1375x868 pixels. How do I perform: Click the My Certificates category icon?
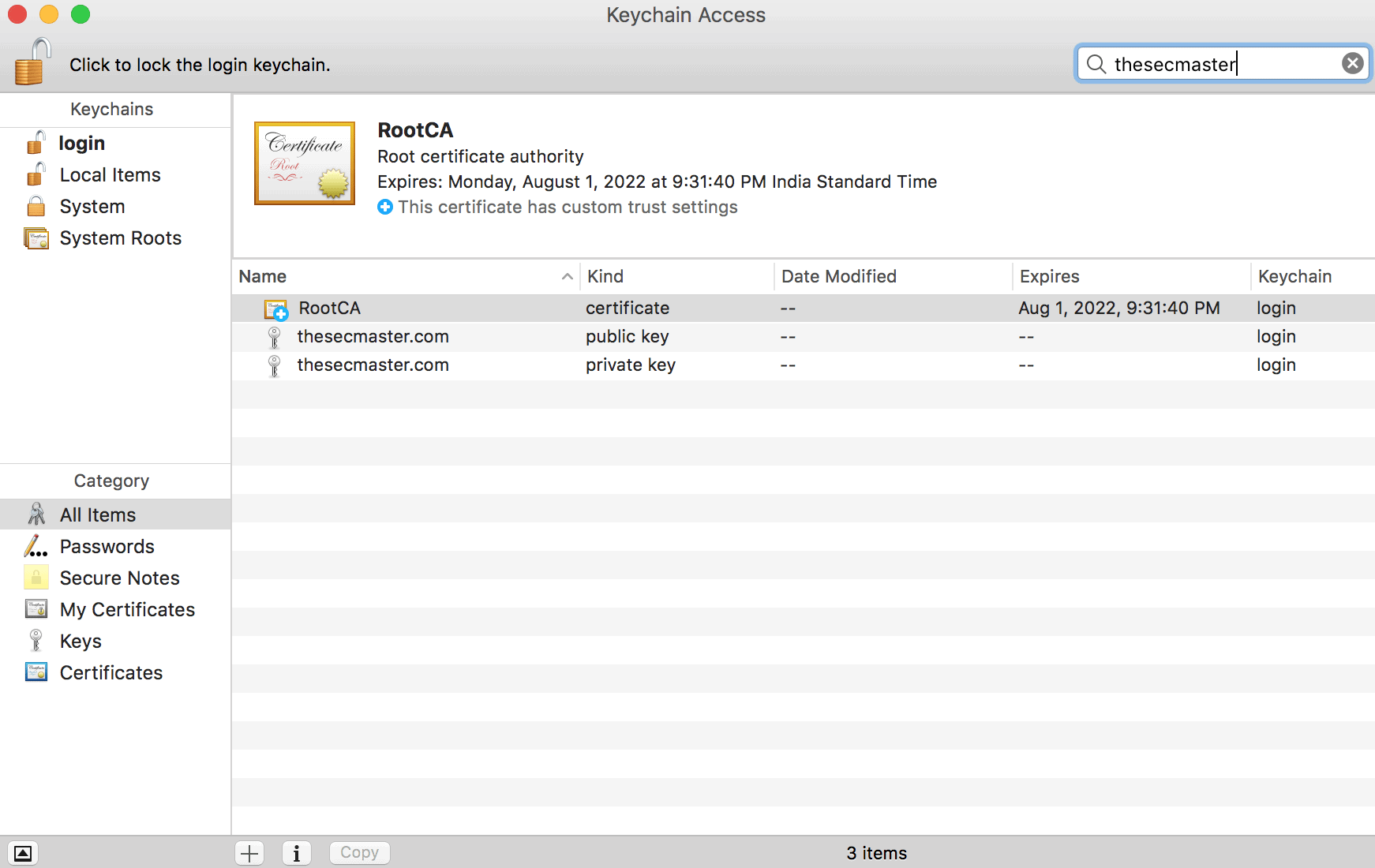tap(36, 609)
